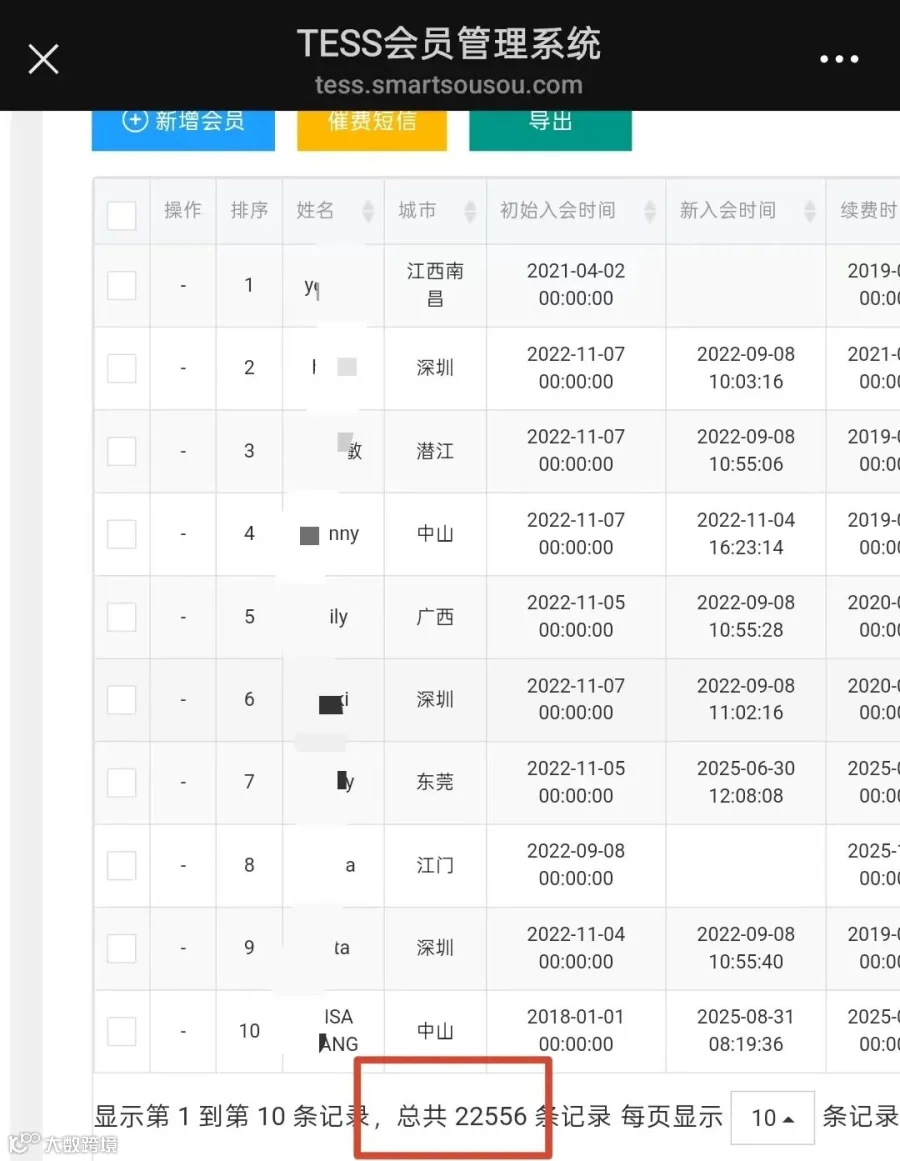
Task: Click the name cell ending in nny
Action: (333, 534)
